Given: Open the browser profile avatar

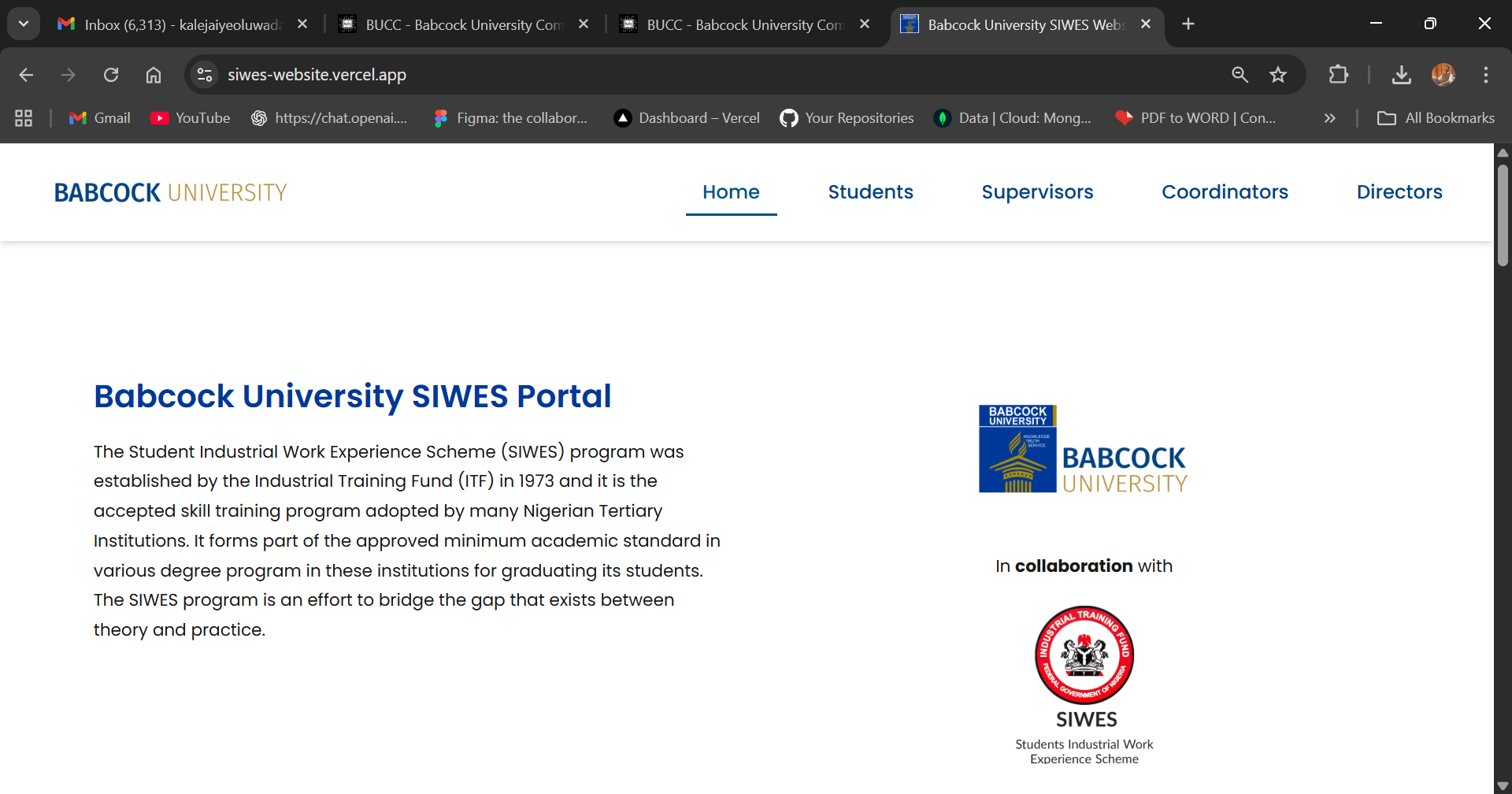Looking at the screenshot, I should tap(1443, 75).
